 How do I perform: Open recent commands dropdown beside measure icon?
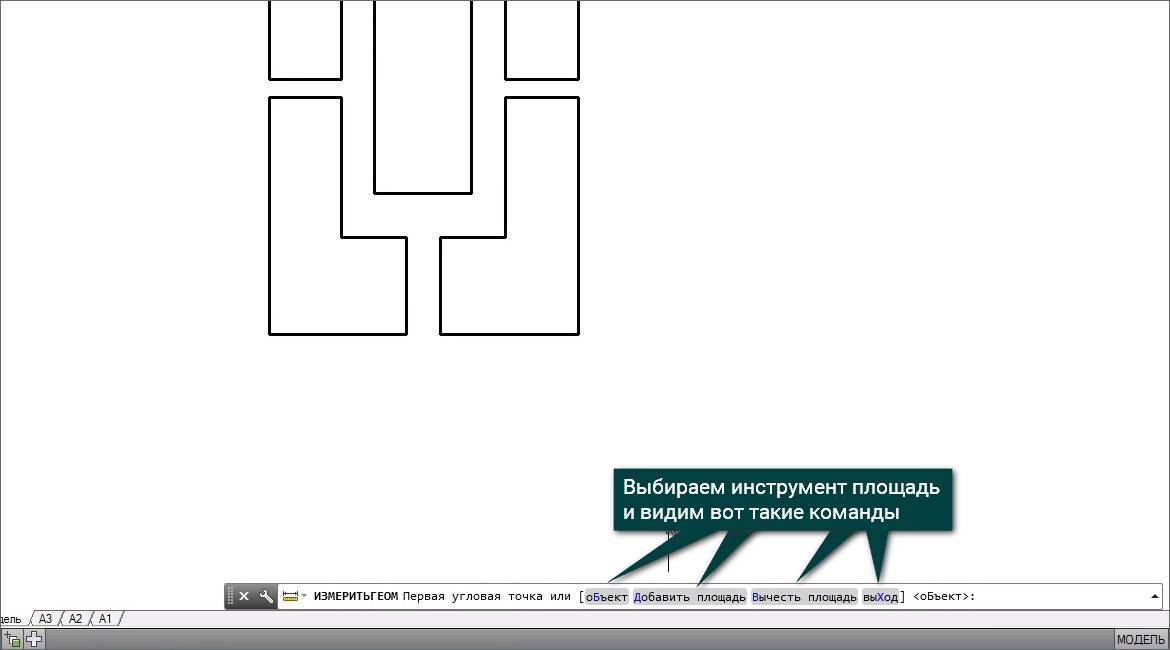click(304, 596)
